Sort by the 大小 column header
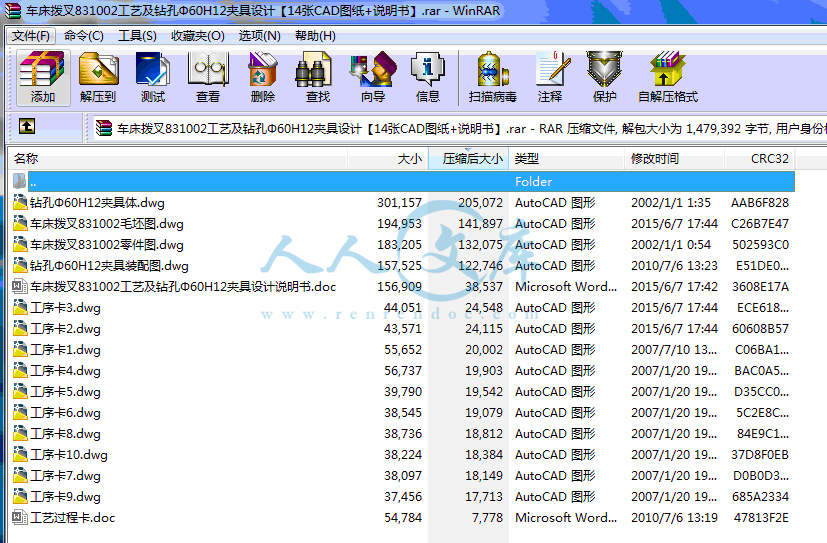The image size is (827, 543). [388, 159]
